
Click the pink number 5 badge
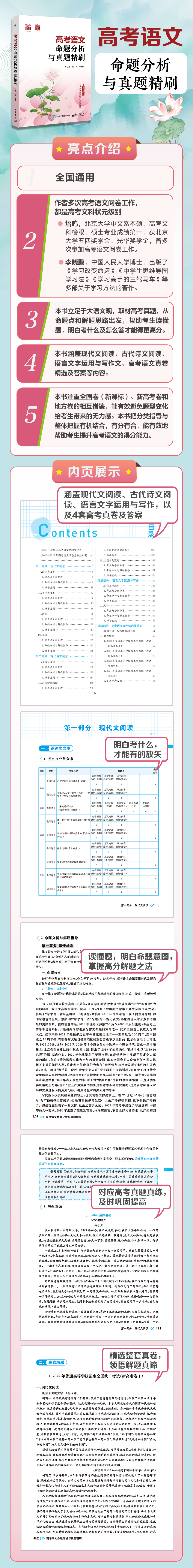point(30,415)
